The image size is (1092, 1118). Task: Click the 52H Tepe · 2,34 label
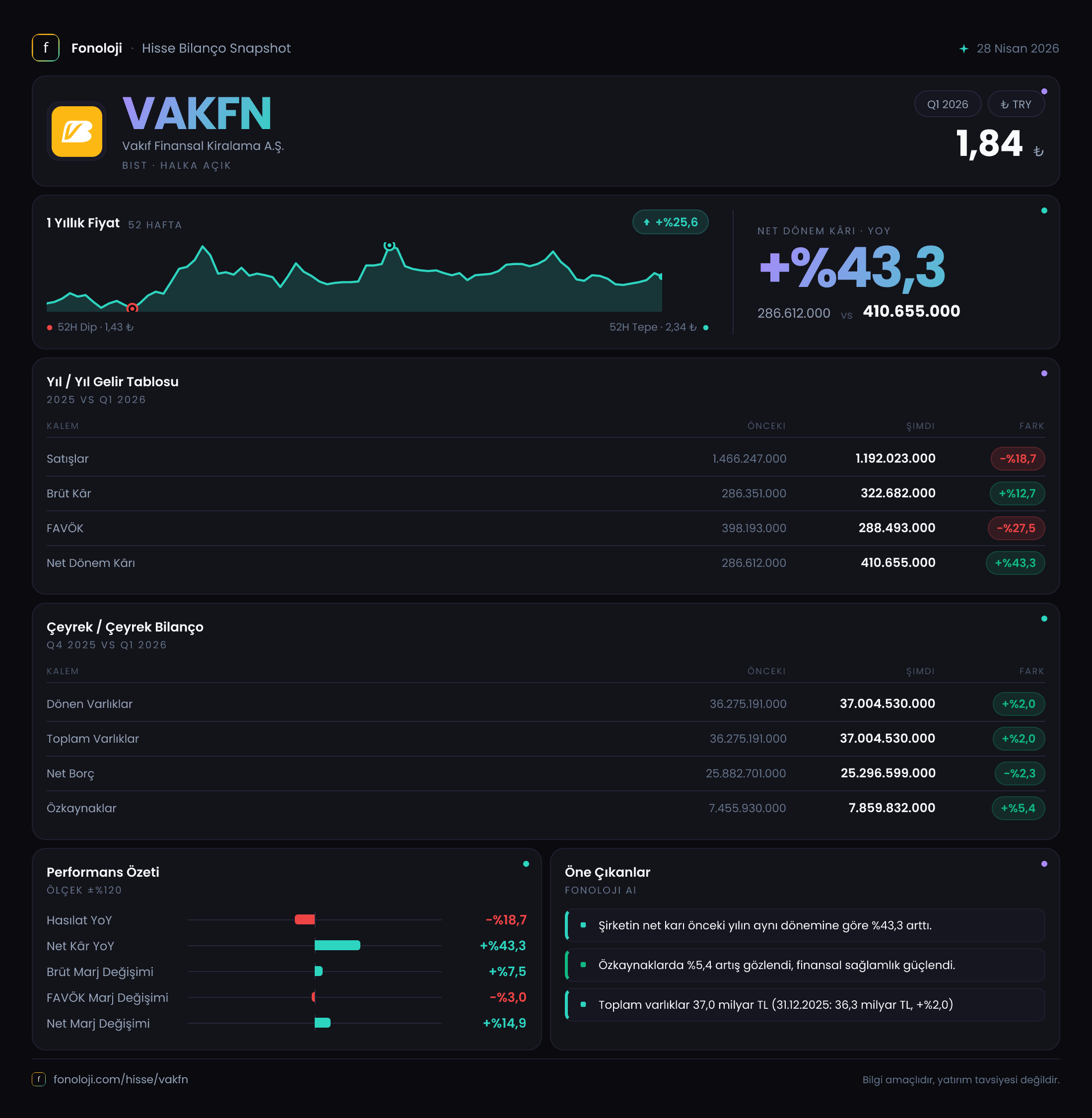[653, 327]
